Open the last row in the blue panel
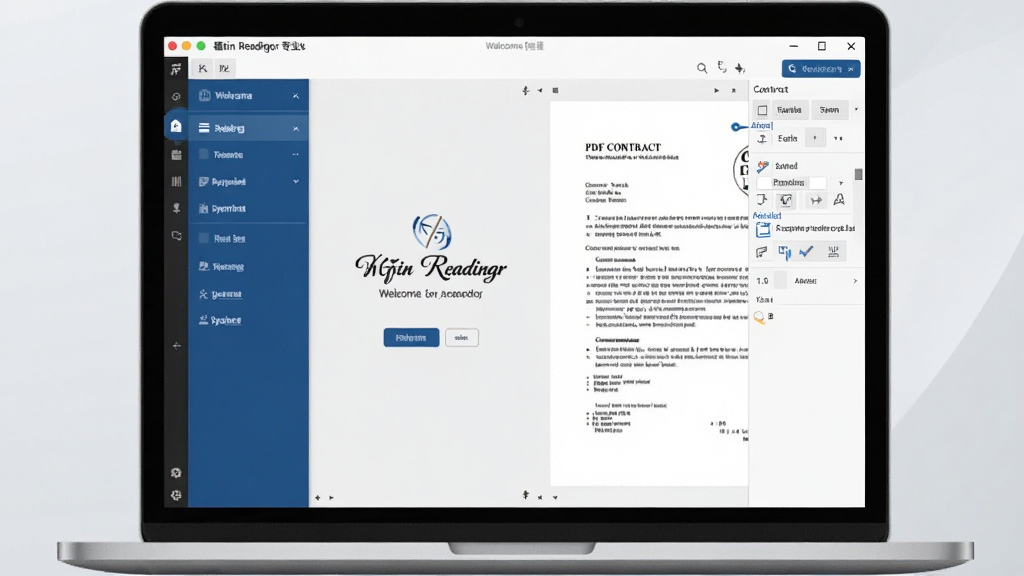This screenshot has width=1024, height=576. coord(248,320)
